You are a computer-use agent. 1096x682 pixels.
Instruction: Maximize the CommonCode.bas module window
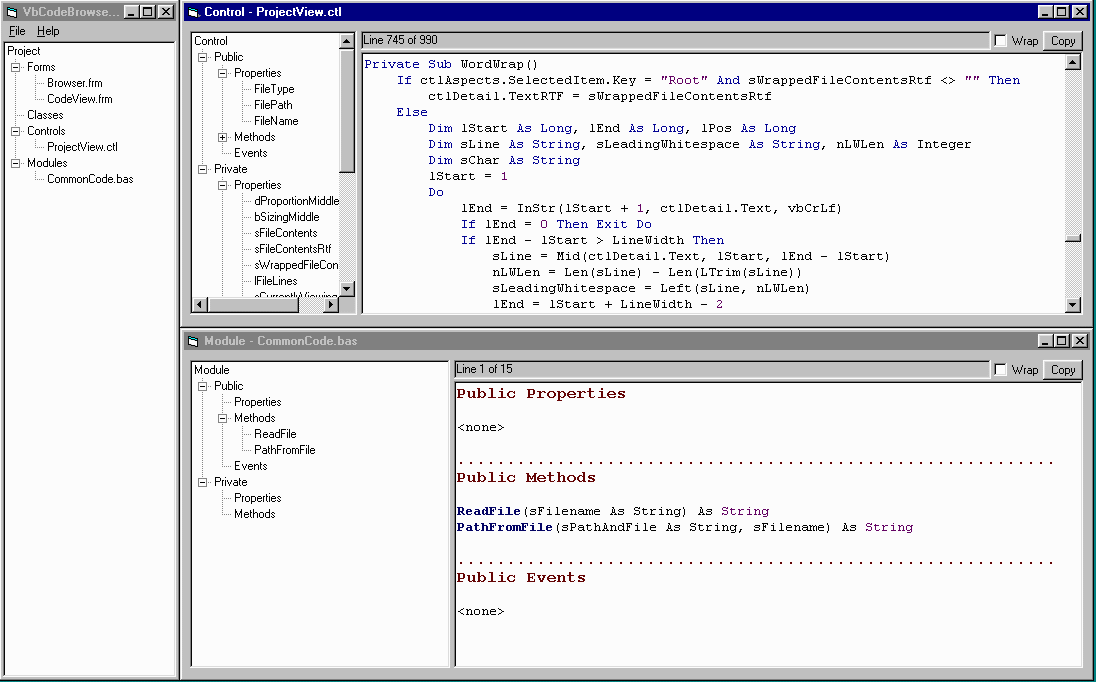[1062, 341]
